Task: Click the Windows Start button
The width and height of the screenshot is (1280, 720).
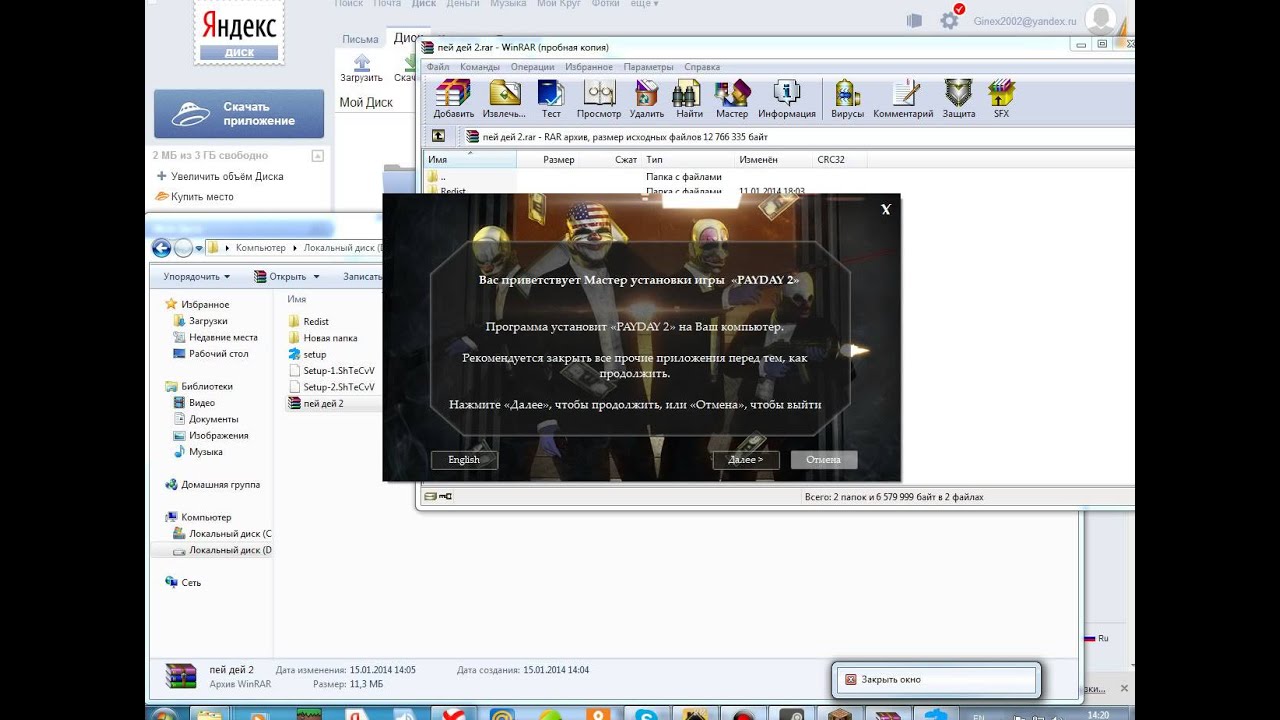Action: [x=164, y=715]
